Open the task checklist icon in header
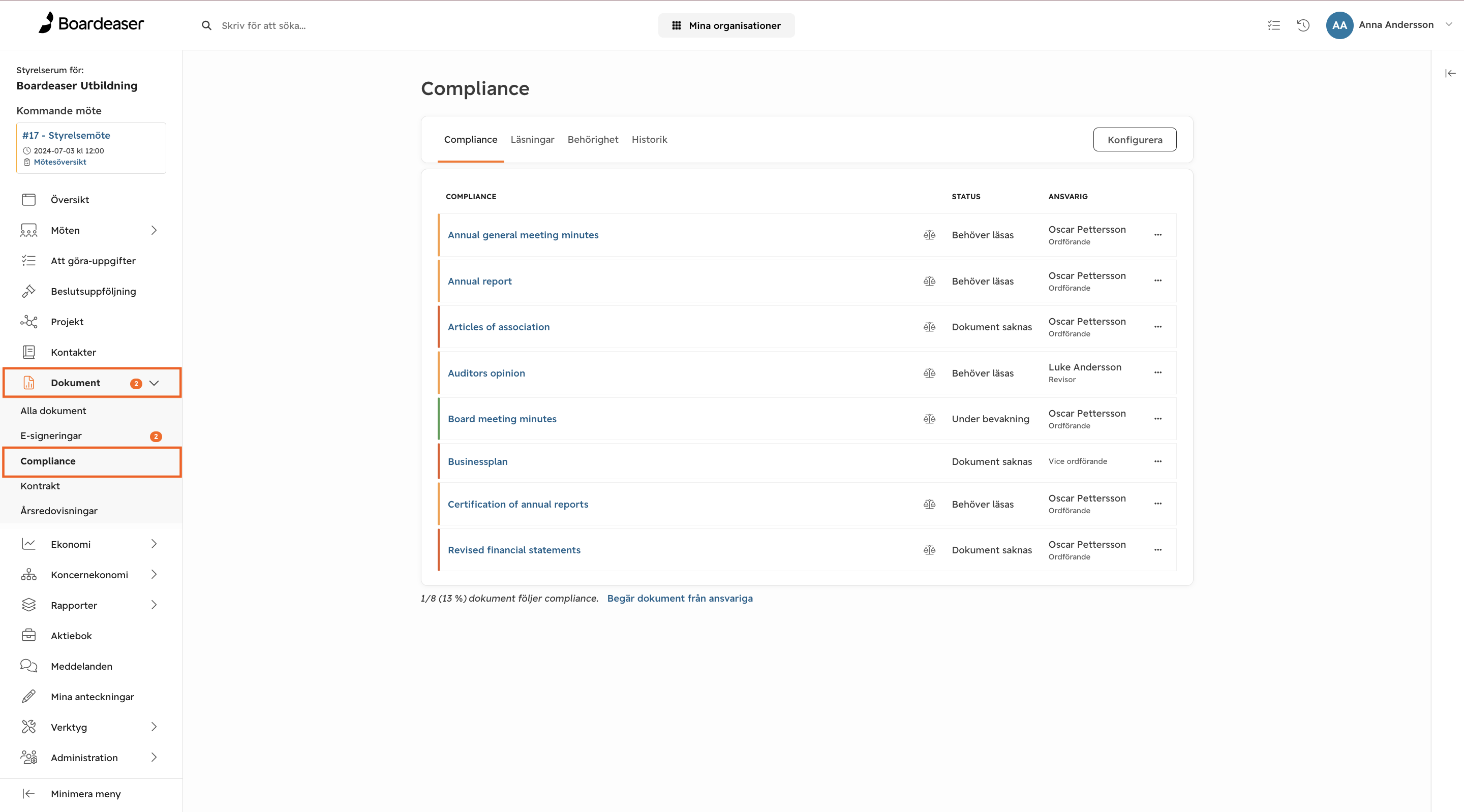Screen dimensions: 1464x812 (1273, 25)
